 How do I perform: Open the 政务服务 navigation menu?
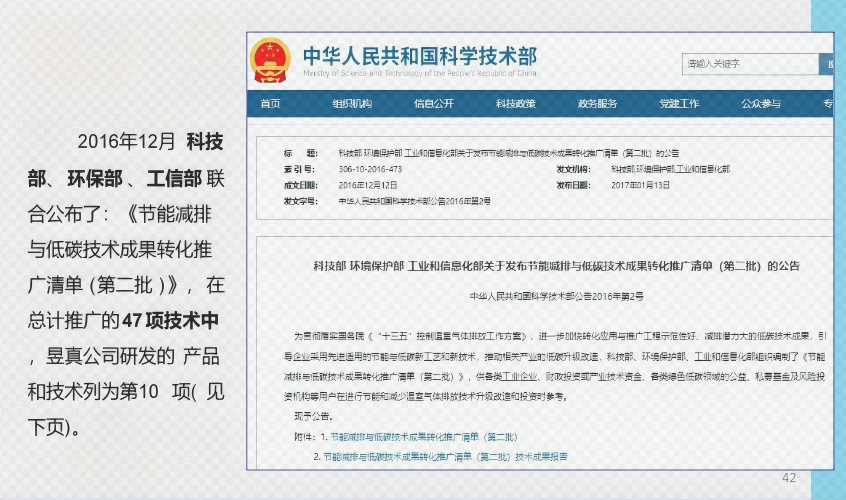pos(598,104)
